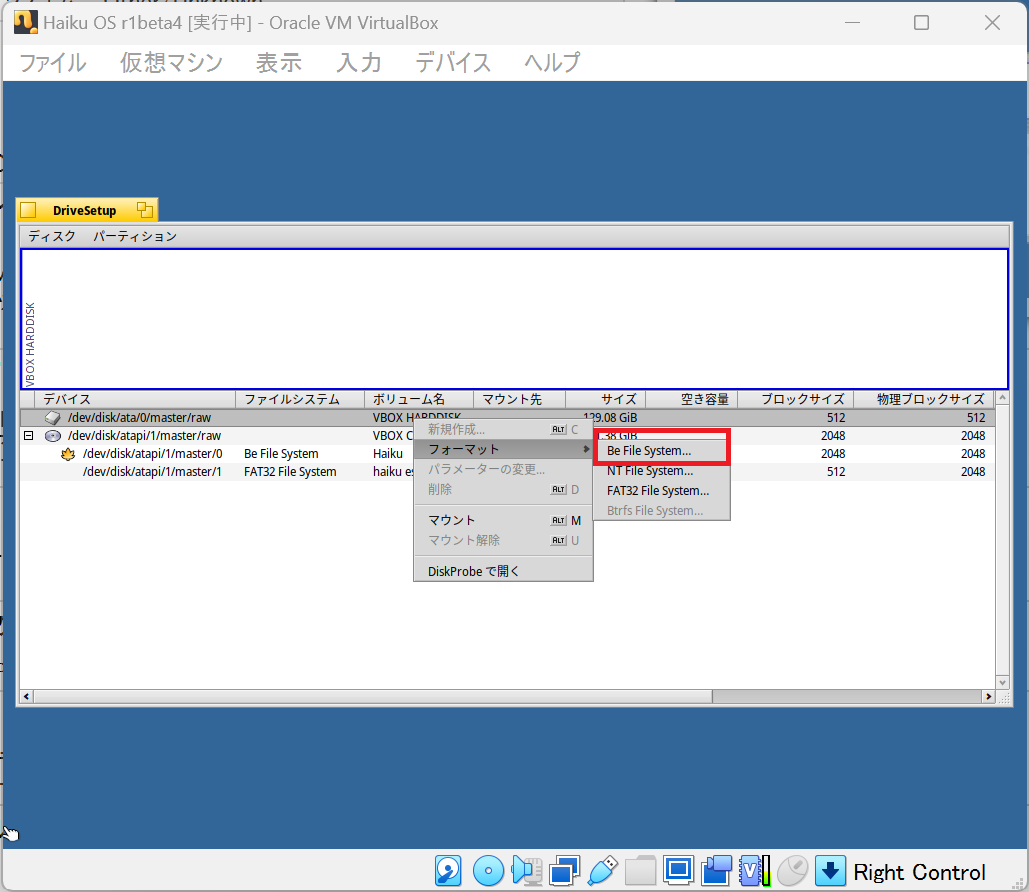
Task: Click the optical disc status icon
Action: pyautogui.click(x=488, y=871)
